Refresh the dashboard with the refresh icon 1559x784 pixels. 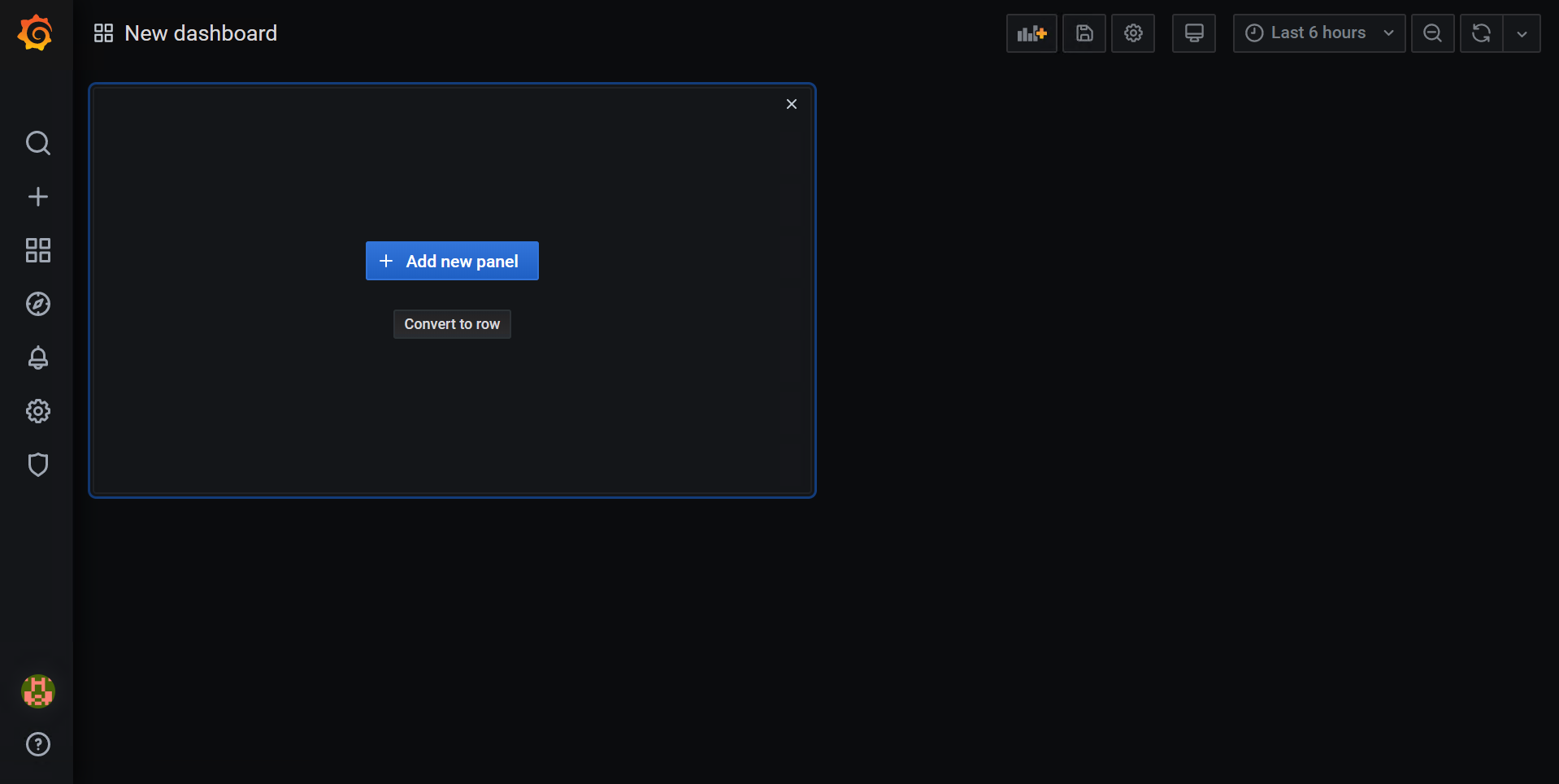(x=1481, y=33)
